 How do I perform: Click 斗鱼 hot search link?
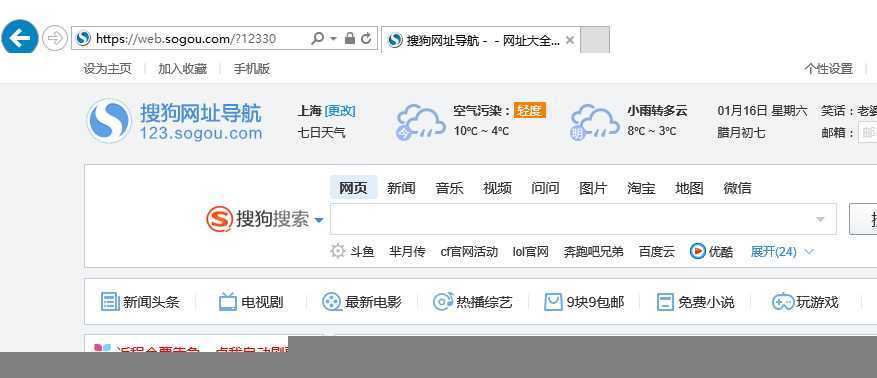[x=362, y=252]
